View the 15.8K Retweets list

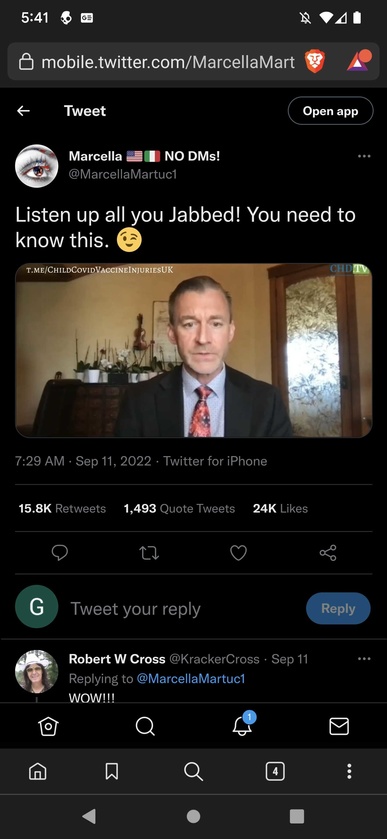click(x=62, y=508)
